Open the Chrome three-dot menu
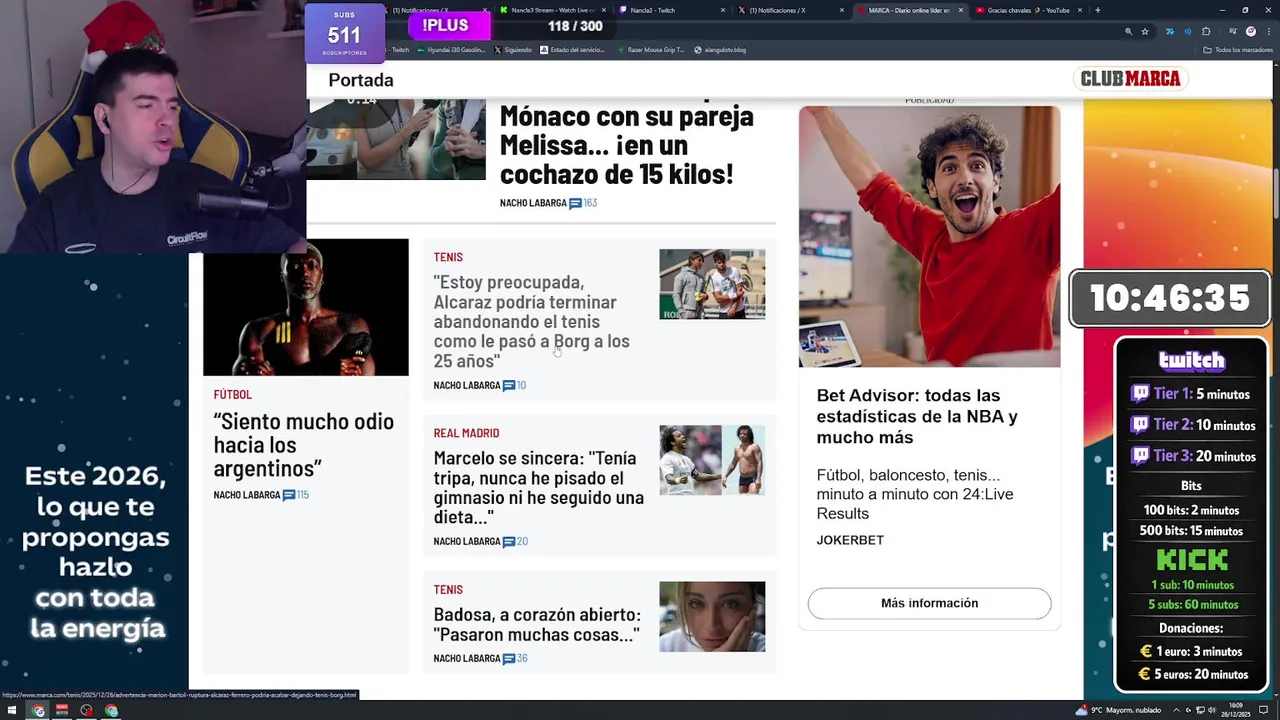This screenshot has width=1280, height=720. click(1268, 31)
